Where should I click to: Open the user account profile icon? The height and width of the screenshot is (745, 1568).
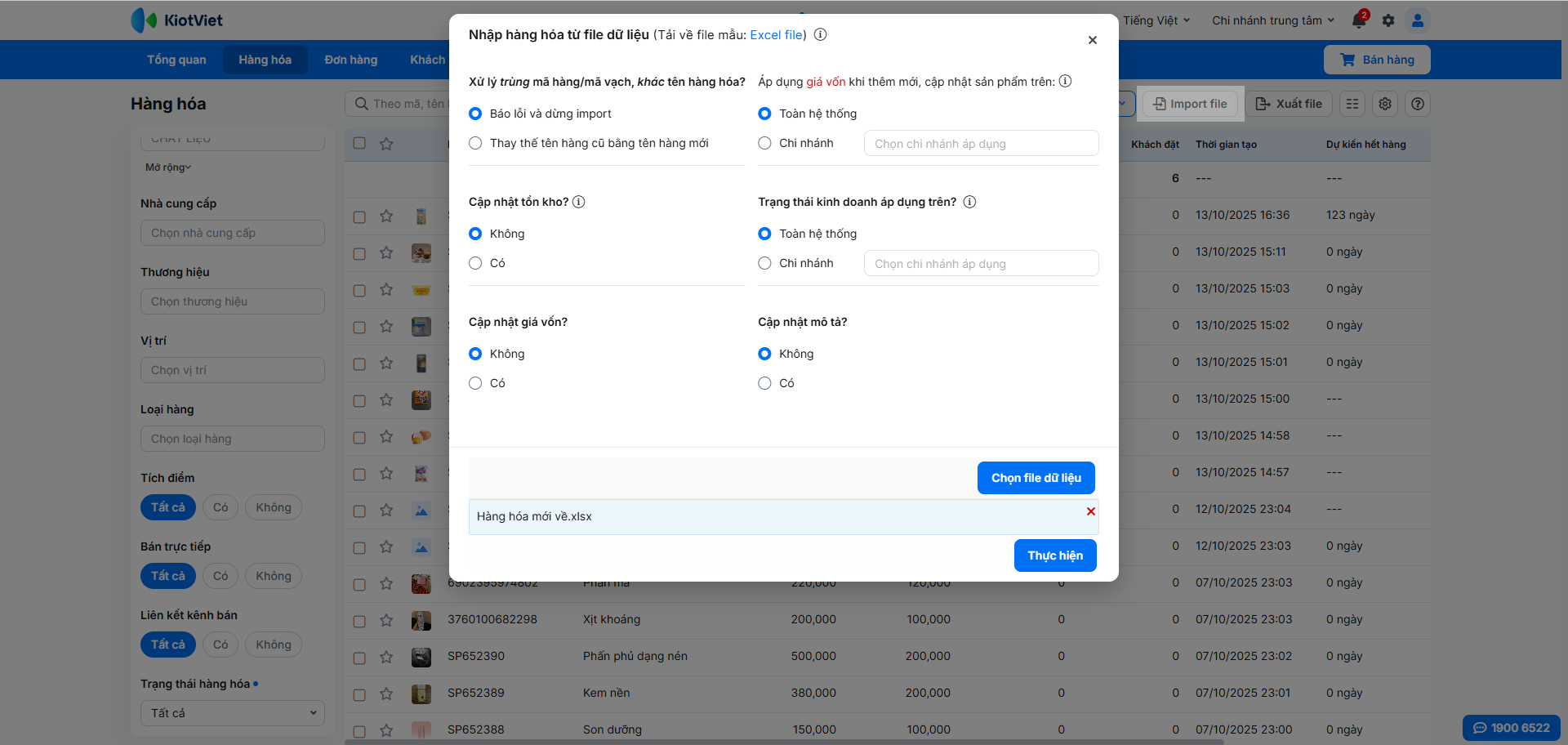(1418, 20)
